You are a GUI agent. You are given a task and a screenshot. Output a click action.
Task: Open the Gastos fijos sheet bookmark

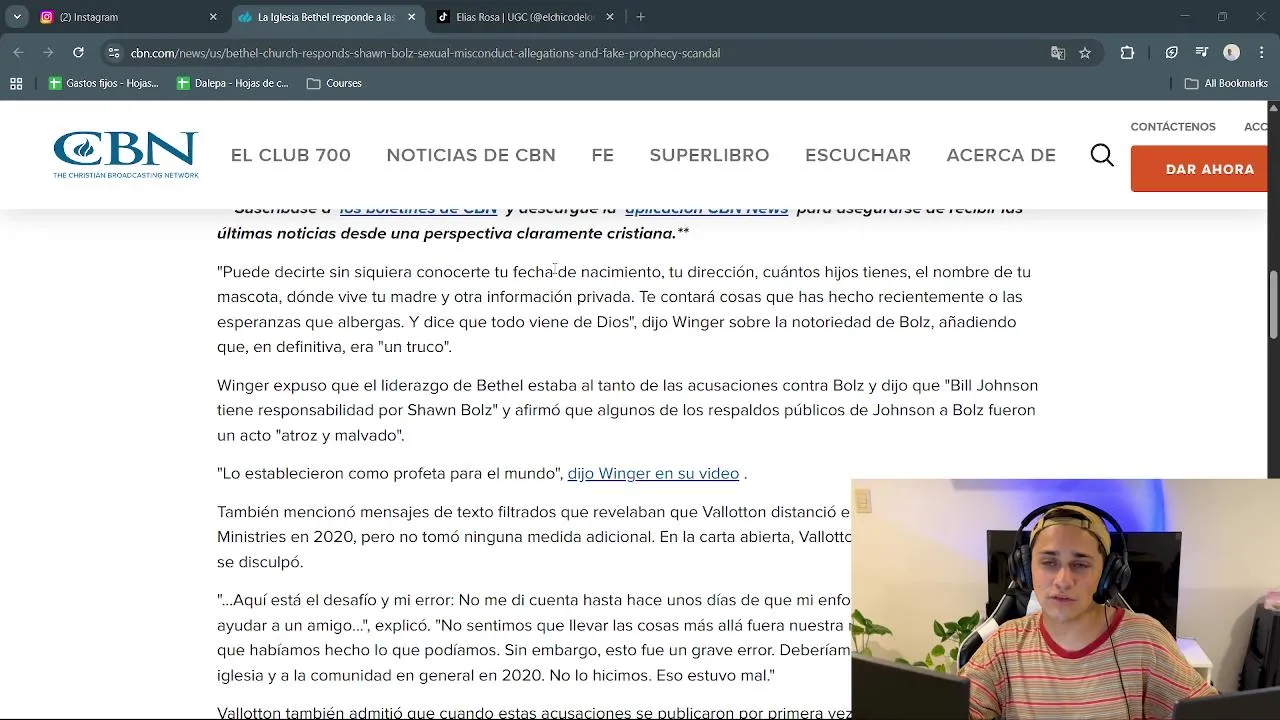(103, 83)
